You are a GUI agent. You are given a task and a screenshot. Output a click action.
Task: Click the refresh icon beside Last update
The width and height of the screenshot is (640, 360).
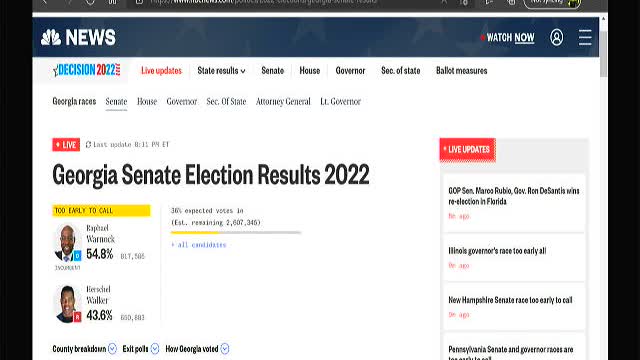[88, 144]
